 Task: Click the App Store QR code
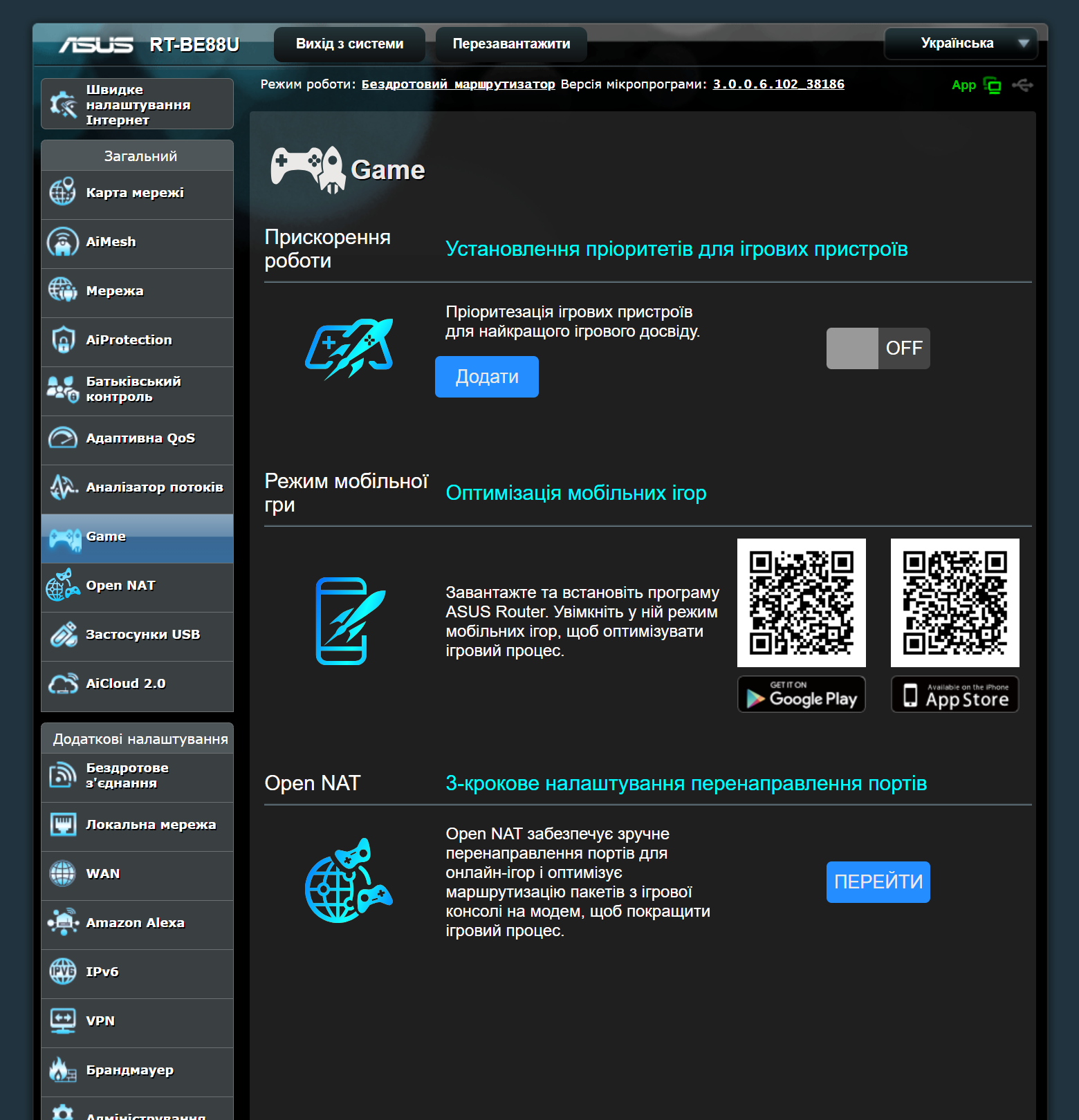click(955, 603)
